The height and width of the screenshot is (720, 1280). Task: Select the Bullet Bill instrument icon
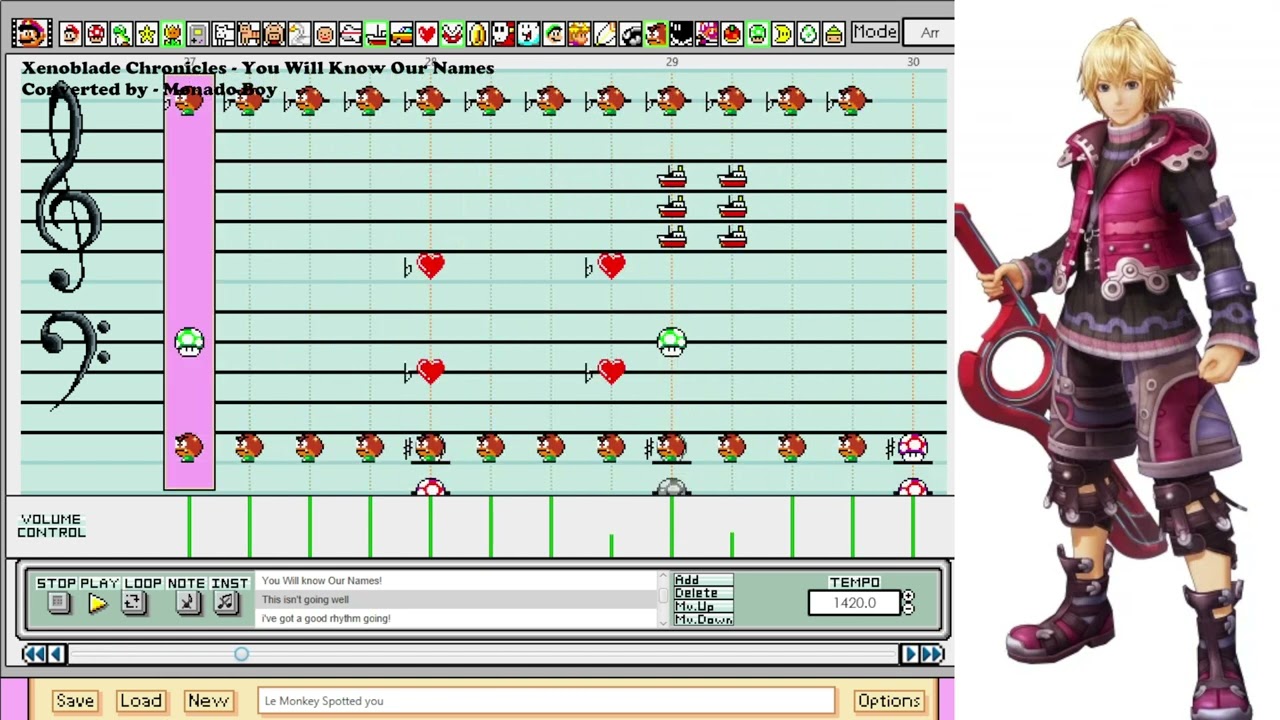pyautogui.click(x=630, y=34)
